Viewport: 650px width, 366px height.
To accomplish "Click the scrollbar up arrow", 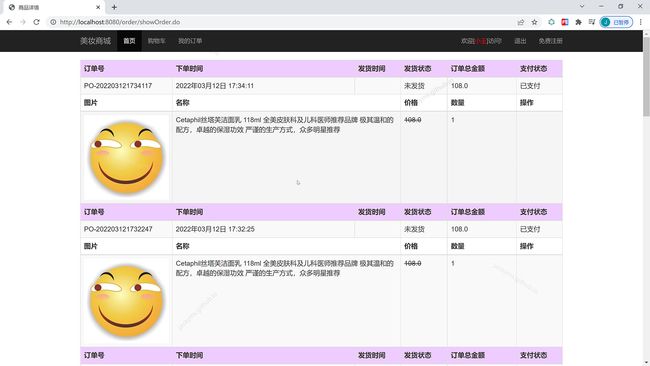I will (x=646, y=34).
